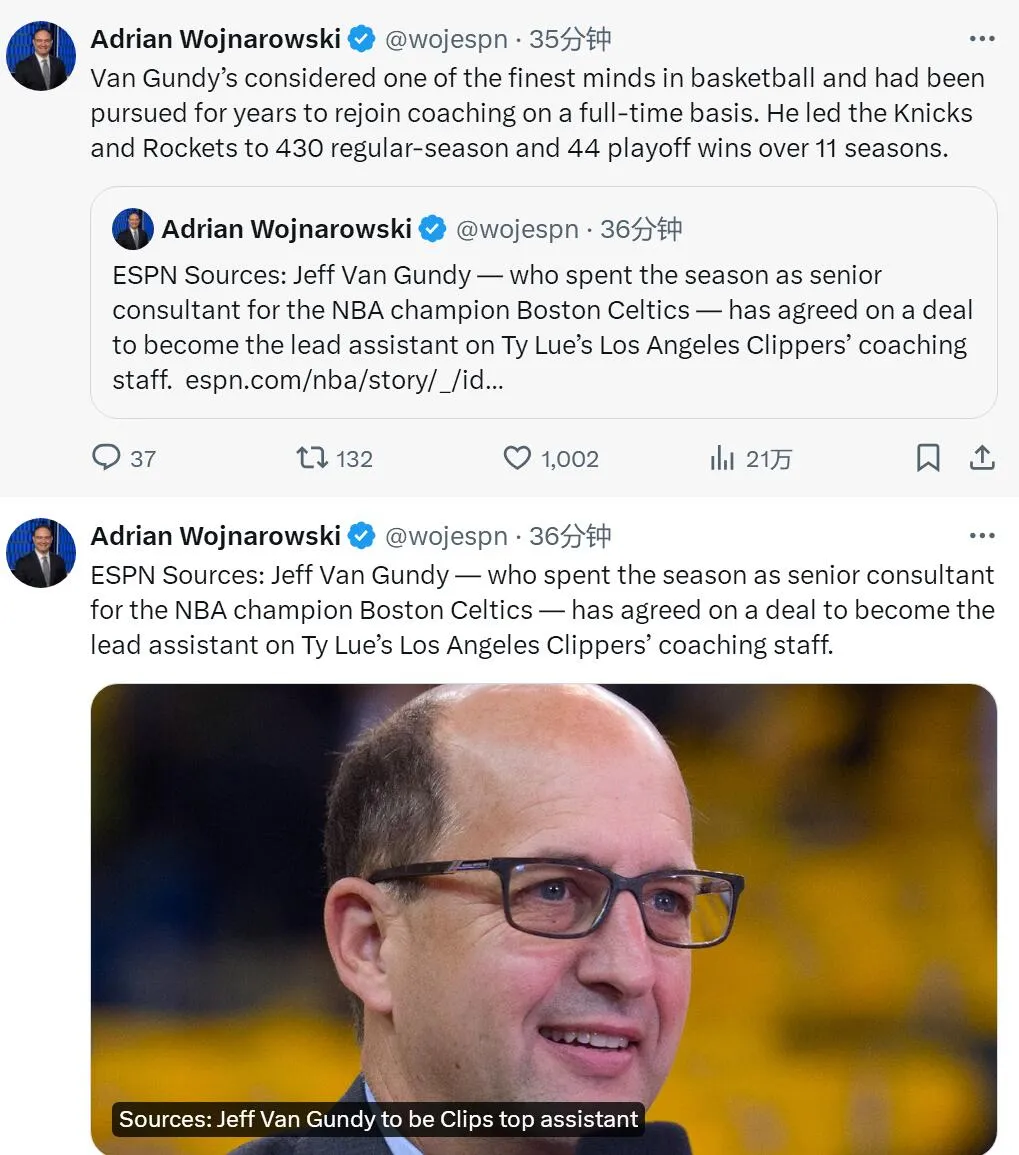Open view analytics showing 21万
Viewport: 1019px width, 1155px height.
click(x=721, y=458)
